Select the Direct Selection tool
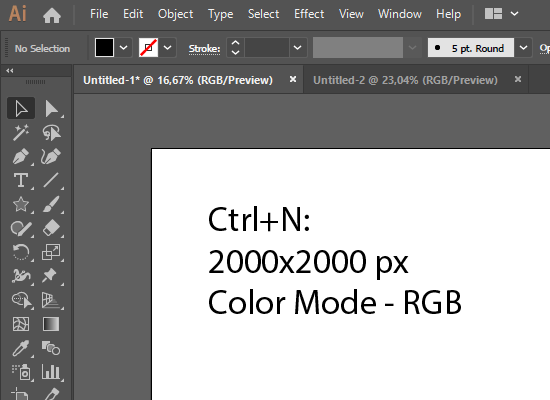This screenshot has width=550, height=400. (51, 108)
